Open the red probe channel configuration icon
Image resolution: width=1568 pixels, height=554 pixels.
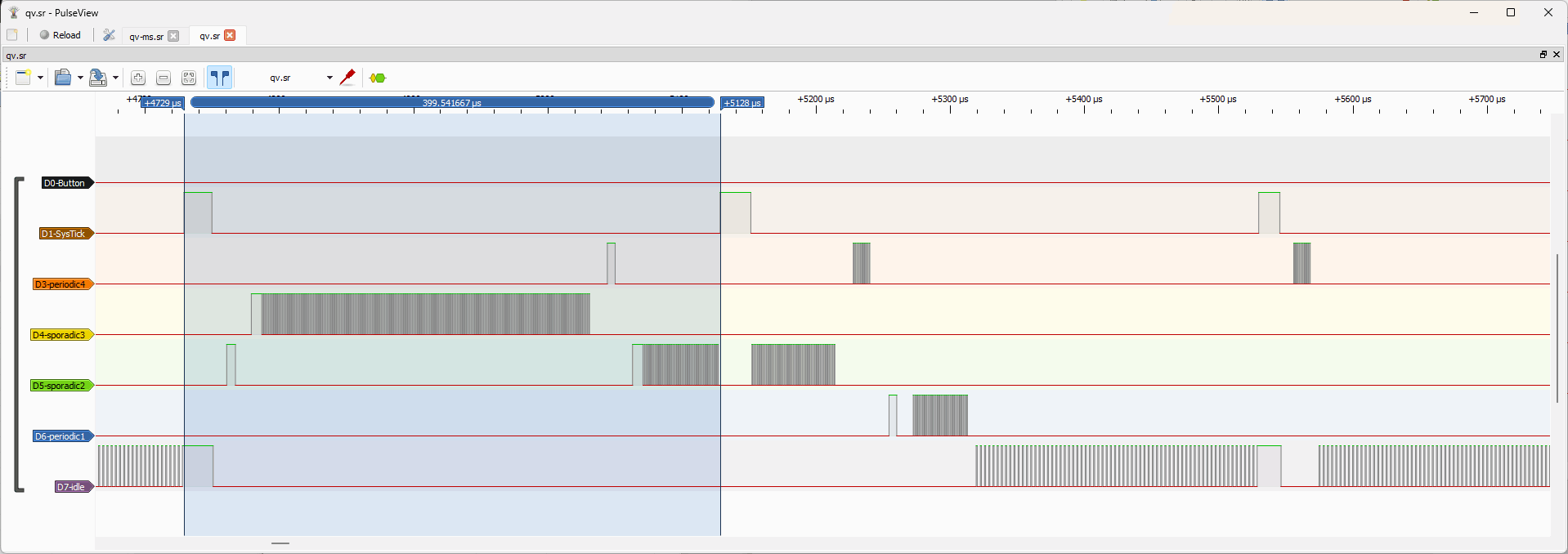coord(347,78)
